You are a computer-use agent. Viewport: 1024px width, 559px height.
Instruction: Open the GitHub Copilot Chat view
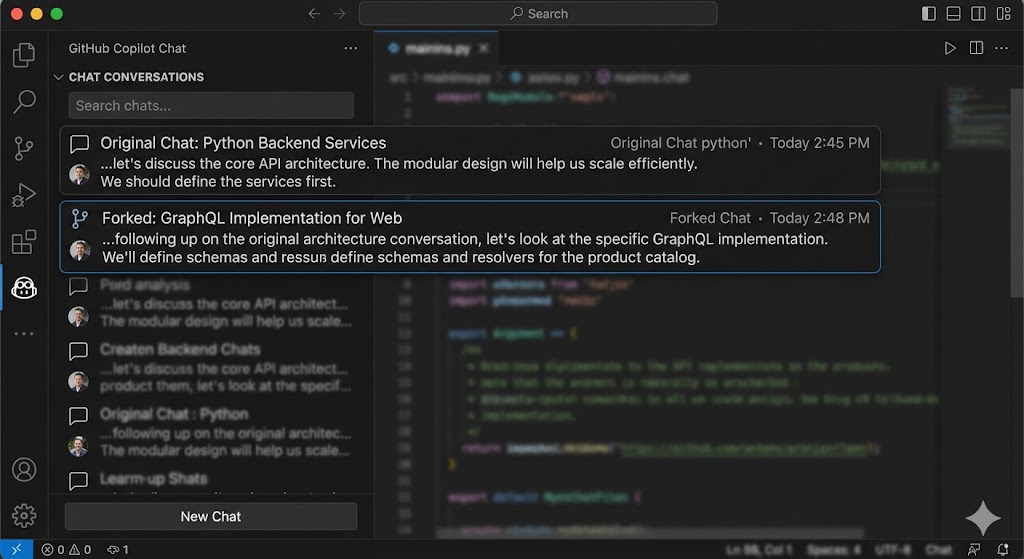[24, 288]
